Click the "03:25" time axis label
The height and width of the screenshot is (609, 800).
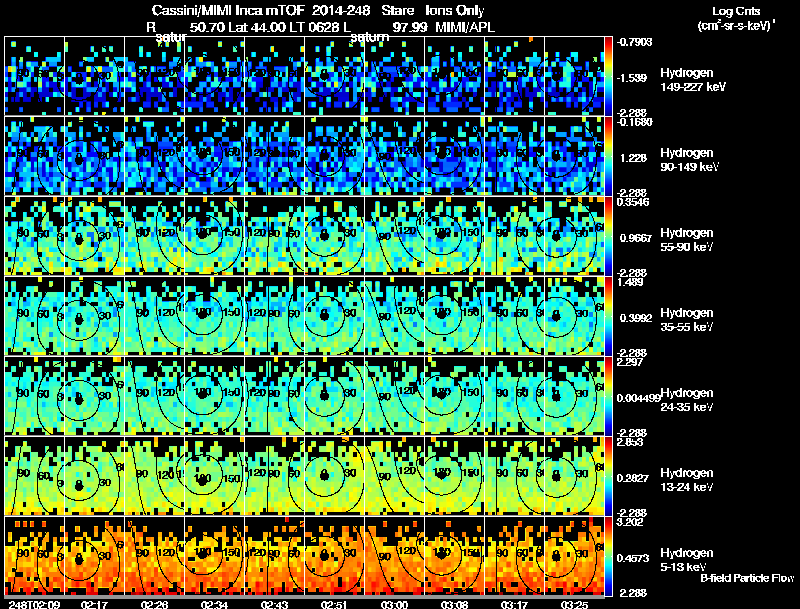(x=574, y=604)
